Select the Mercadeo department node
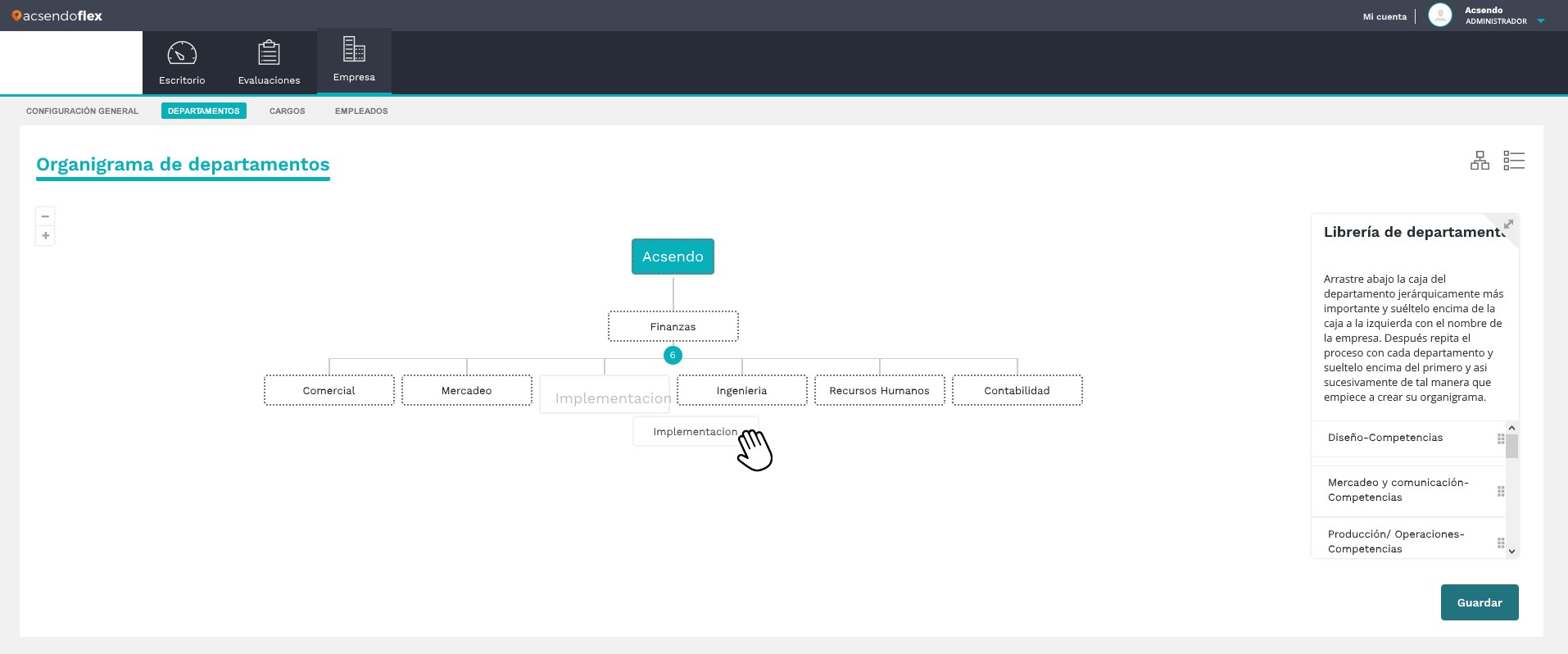This screenshot has height=654, width=1568. point(466,390)
